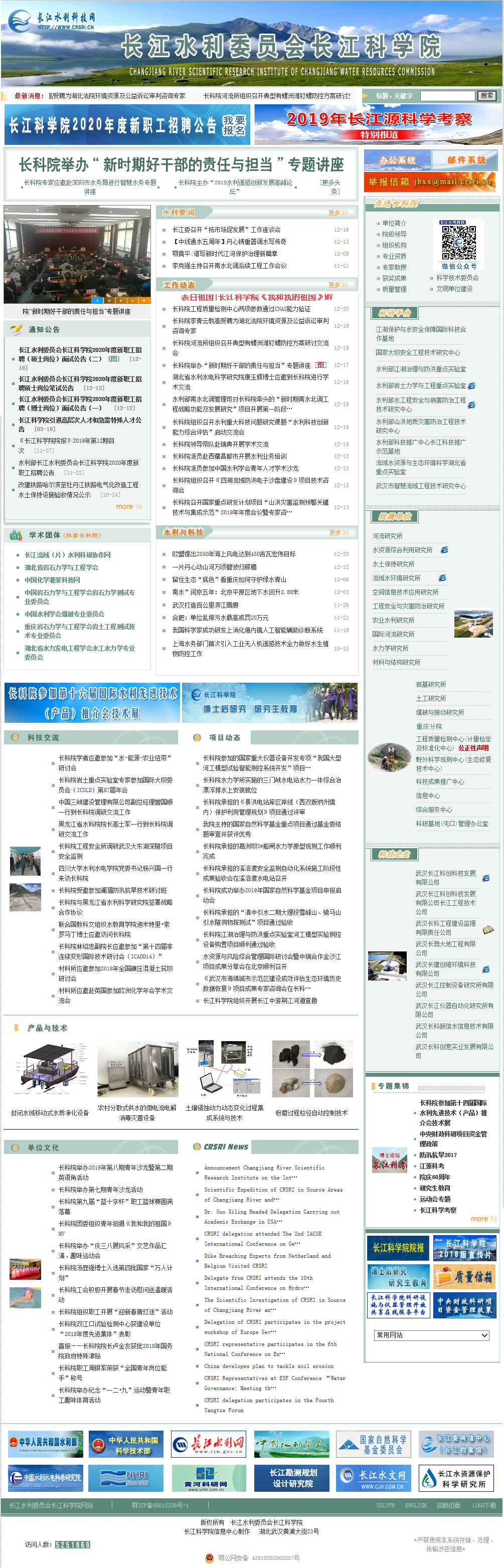Open the 长江科学院院报 sidebar banner
Viewport: 504px width, 1568px height.
tap(398, 1248)
